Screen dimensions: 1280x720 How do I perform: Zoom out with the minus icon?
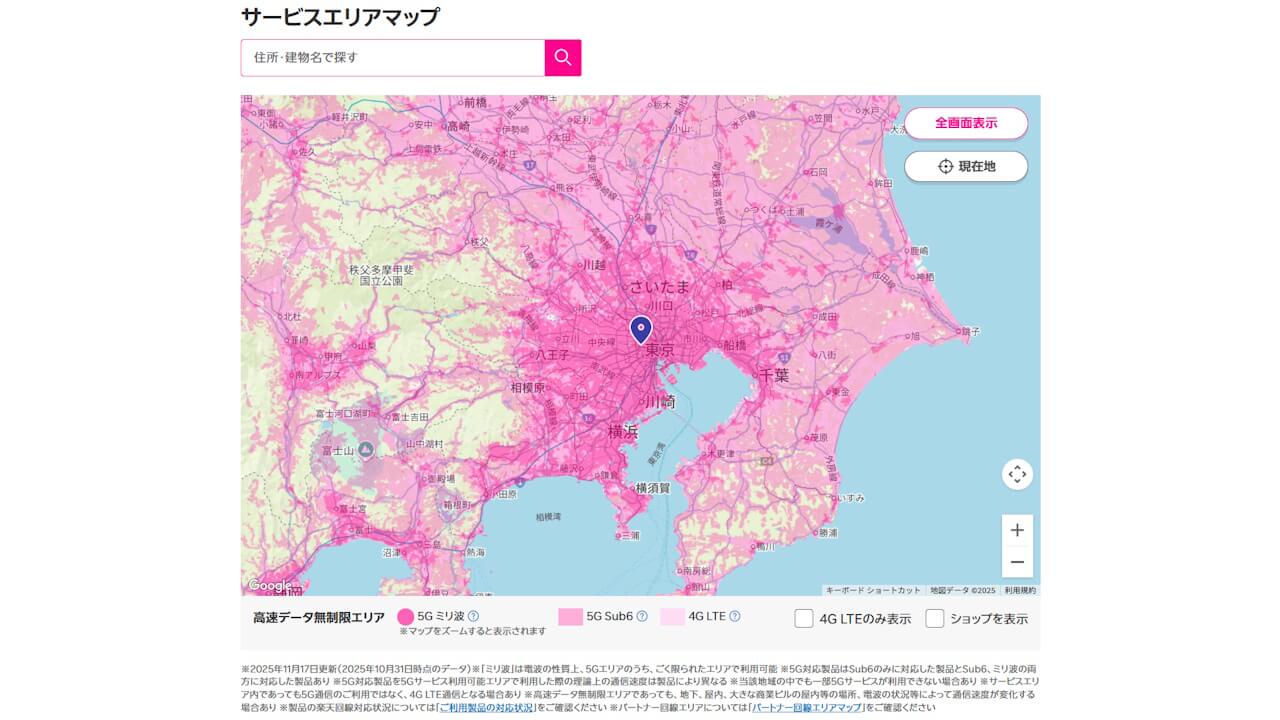point(1017,562)
